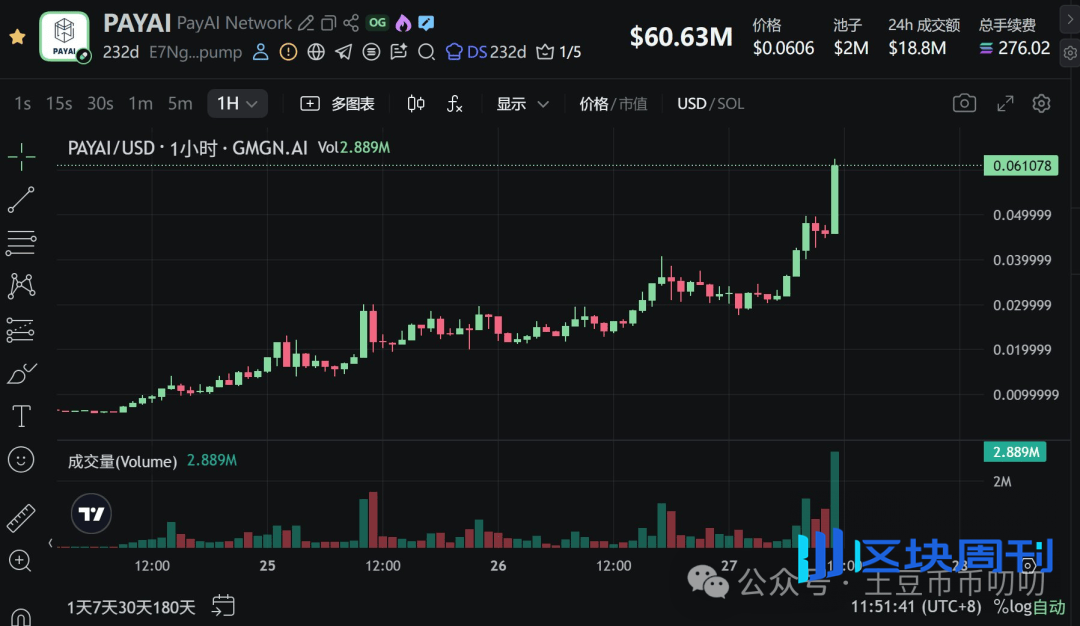Click the 多图表 multi-chart button
This screenshot has height=626, width=1080.
coord(338,103)
